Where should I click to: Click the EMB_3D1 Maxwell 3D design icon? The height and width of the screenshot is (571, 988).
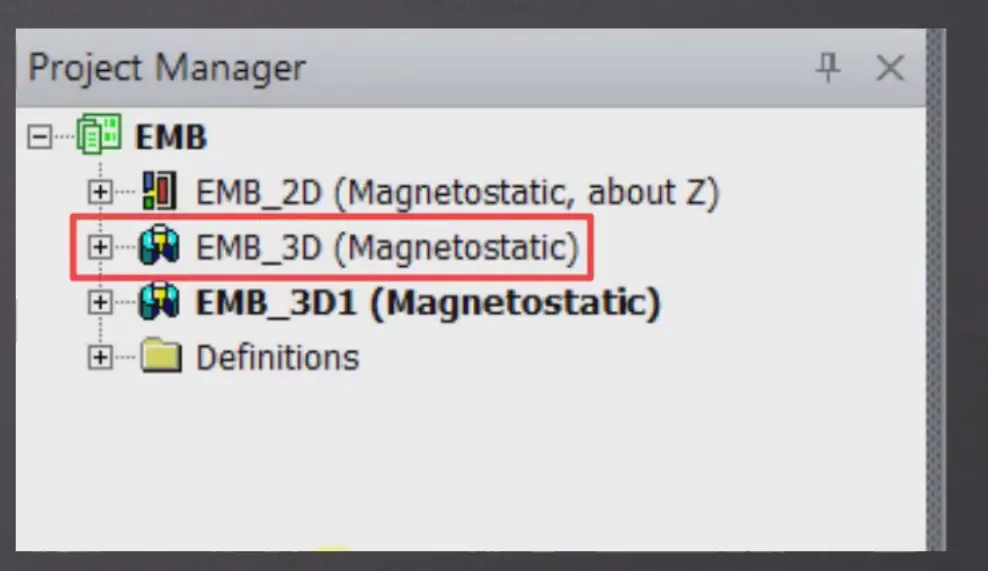point(159,301)
